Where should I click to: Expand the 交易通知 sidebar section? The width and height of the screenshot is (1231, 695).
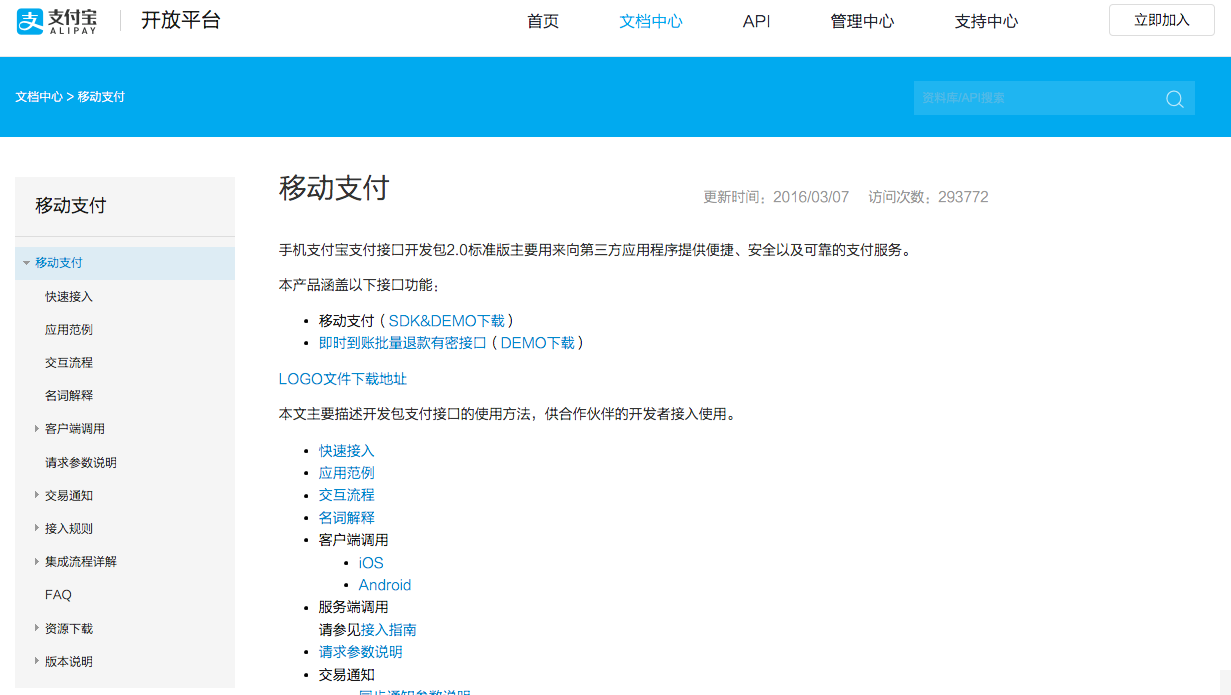click(37, 495)
